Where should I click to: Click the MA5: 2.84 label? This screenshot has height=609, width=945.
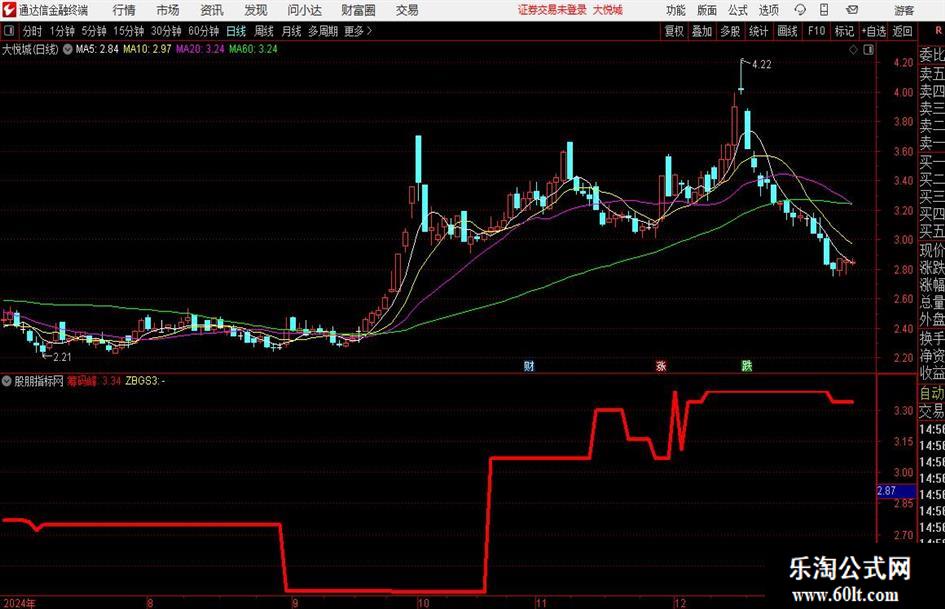[97, 49]
